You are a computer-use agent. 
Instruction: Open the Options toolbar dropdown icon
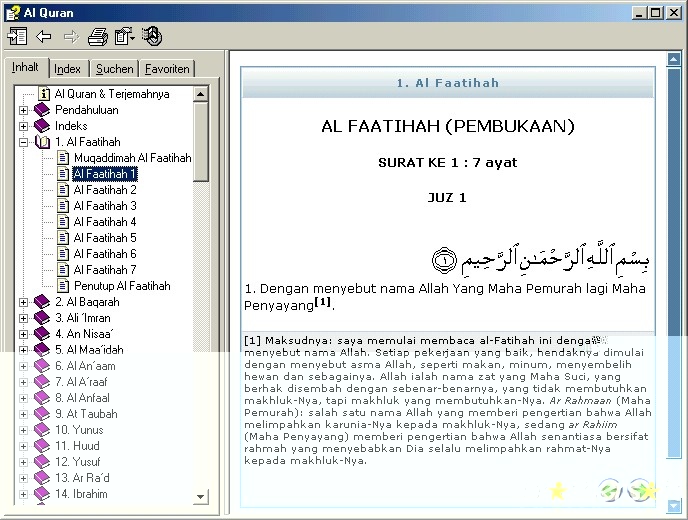coord(125,36)
